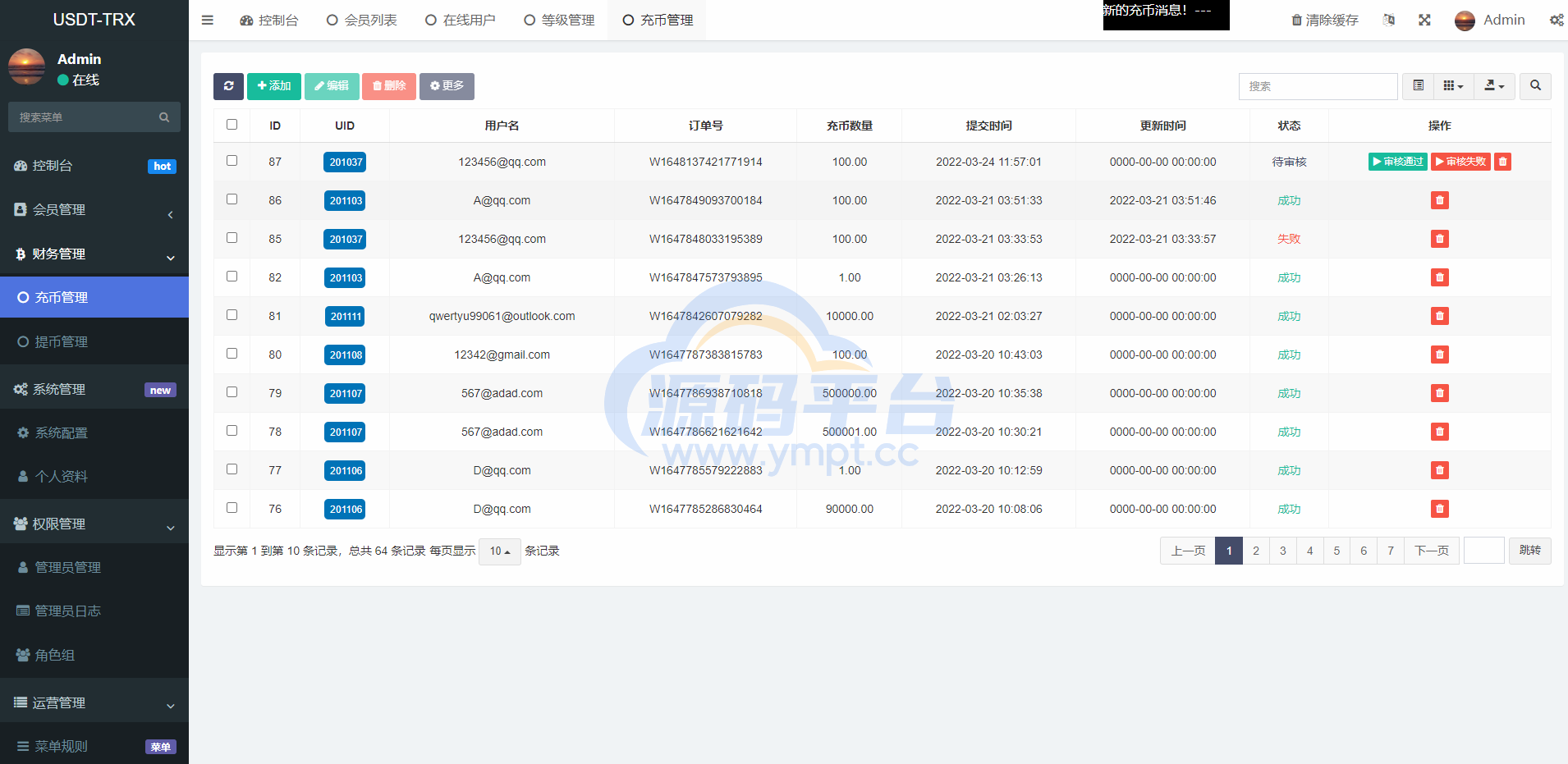1568x764 pixels.
Task: Open 提币管理 in sidebar
Action: [94, 341]
